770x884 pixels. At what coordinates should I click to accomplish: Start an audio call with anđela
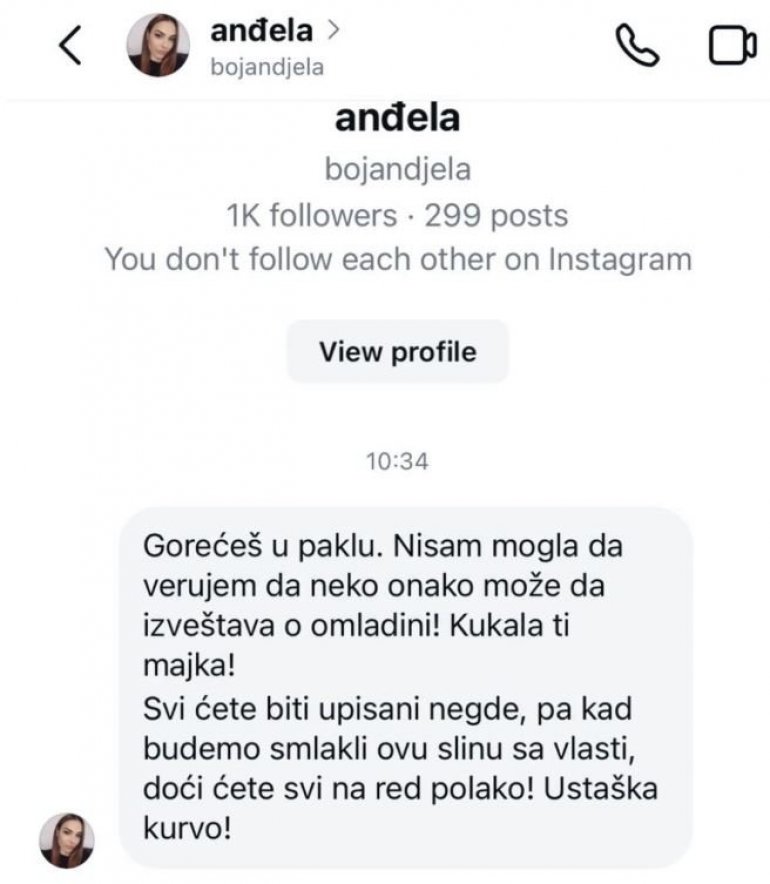click(636, 46)
